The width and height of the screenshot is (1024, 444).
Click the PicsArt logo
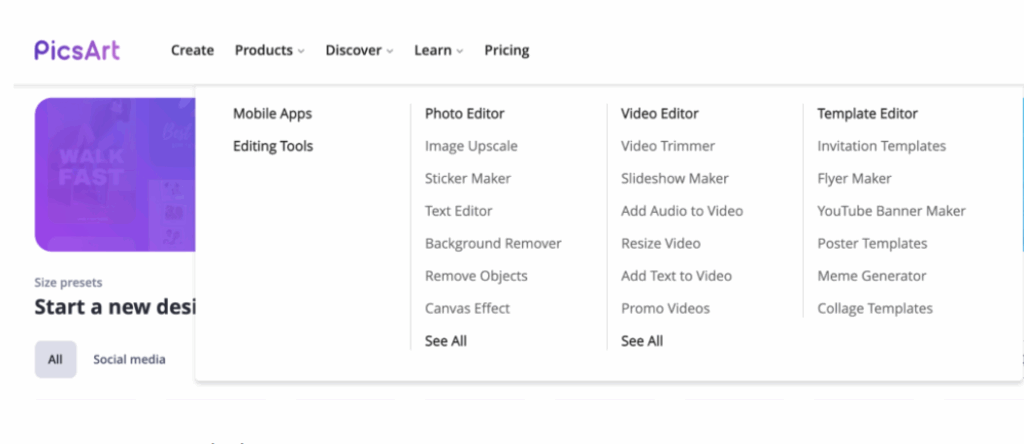(77, 50)
